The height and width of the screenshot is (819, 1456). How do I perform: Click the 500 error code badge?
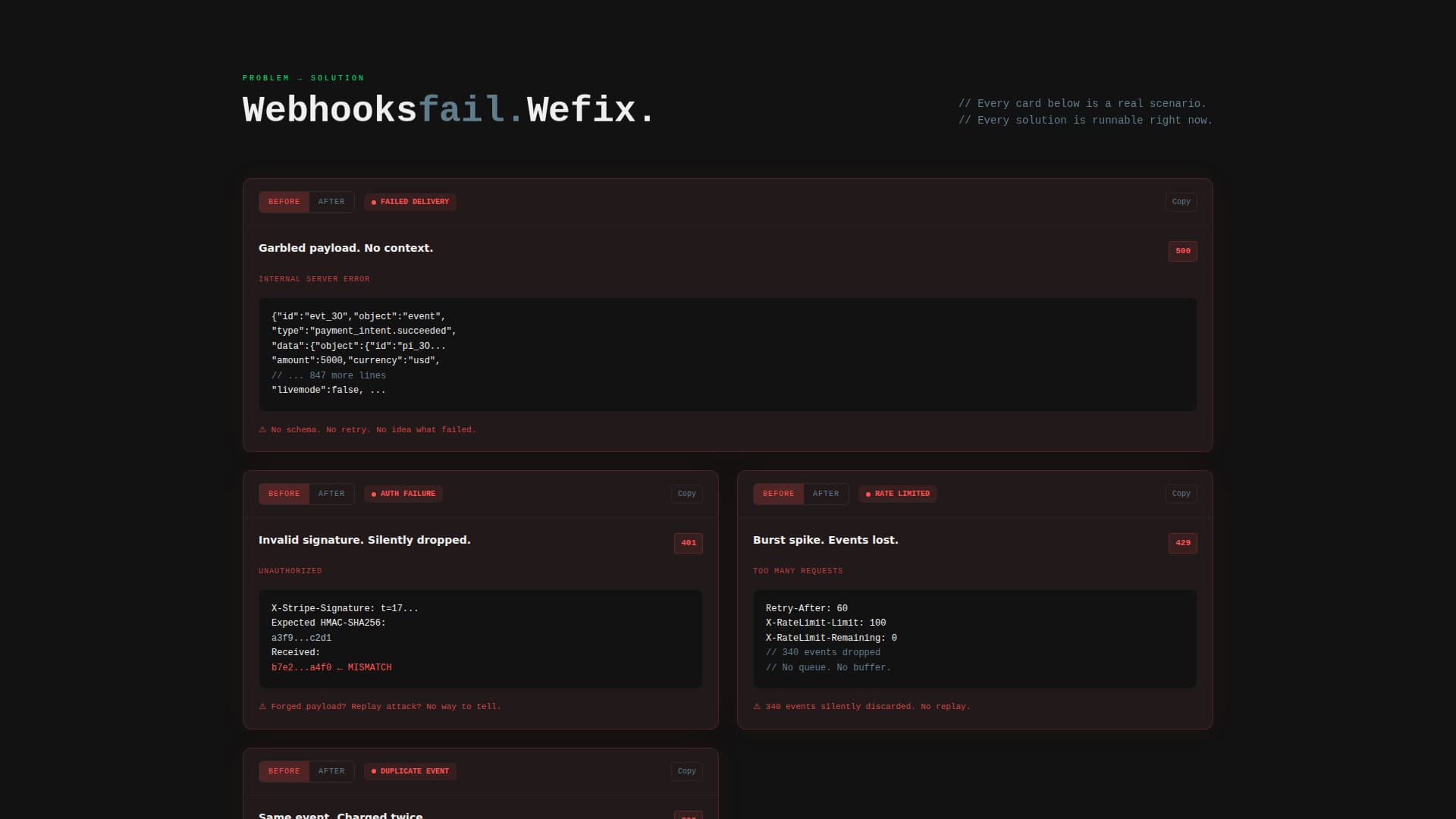1182,251
